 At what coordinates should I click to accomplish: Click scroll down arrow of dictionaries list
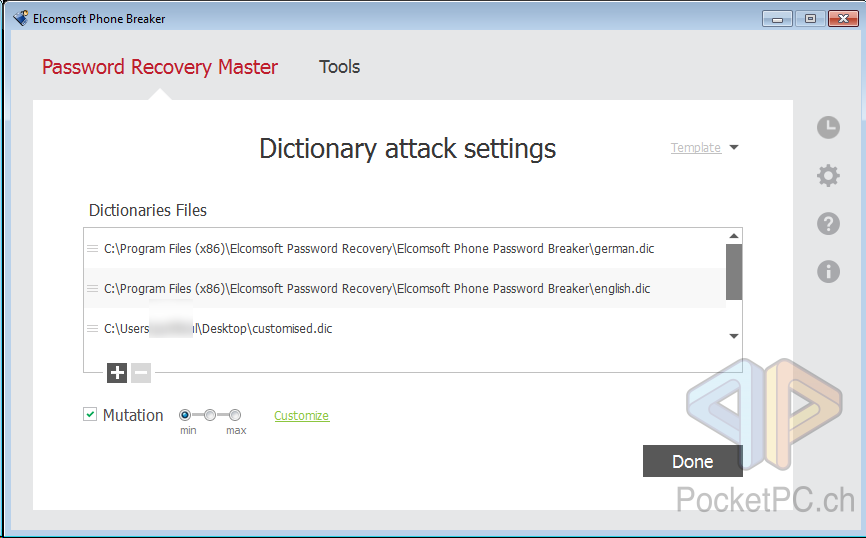[x=733, y=336]
